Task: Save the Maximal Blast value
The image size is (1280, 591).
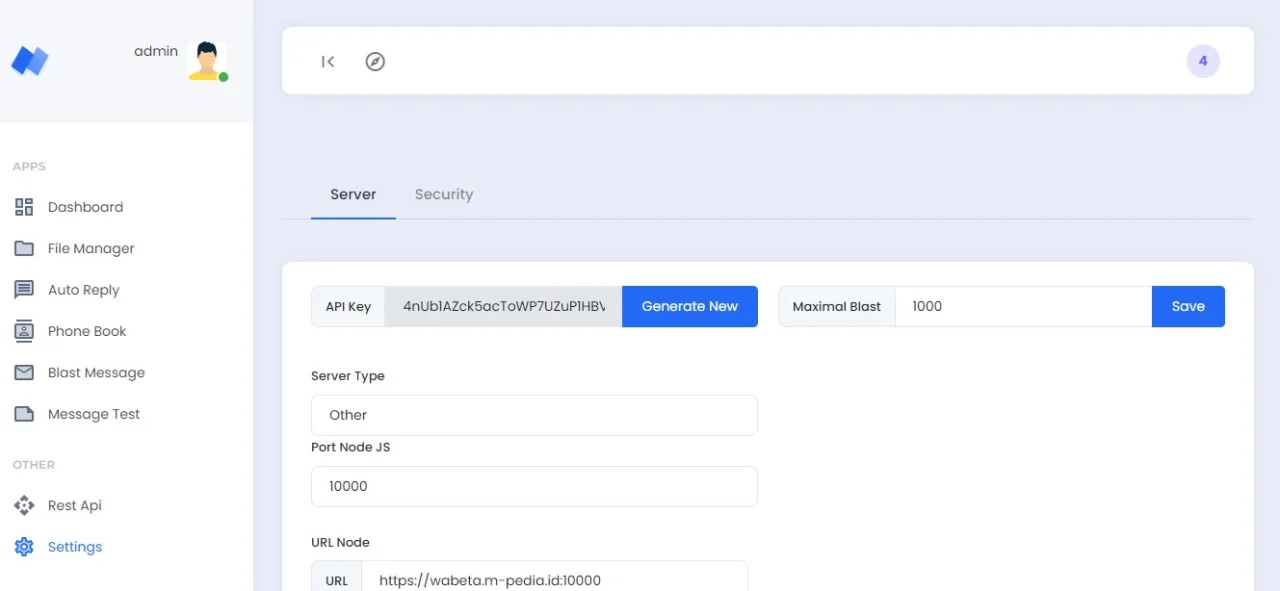Action: [1188, 306]
